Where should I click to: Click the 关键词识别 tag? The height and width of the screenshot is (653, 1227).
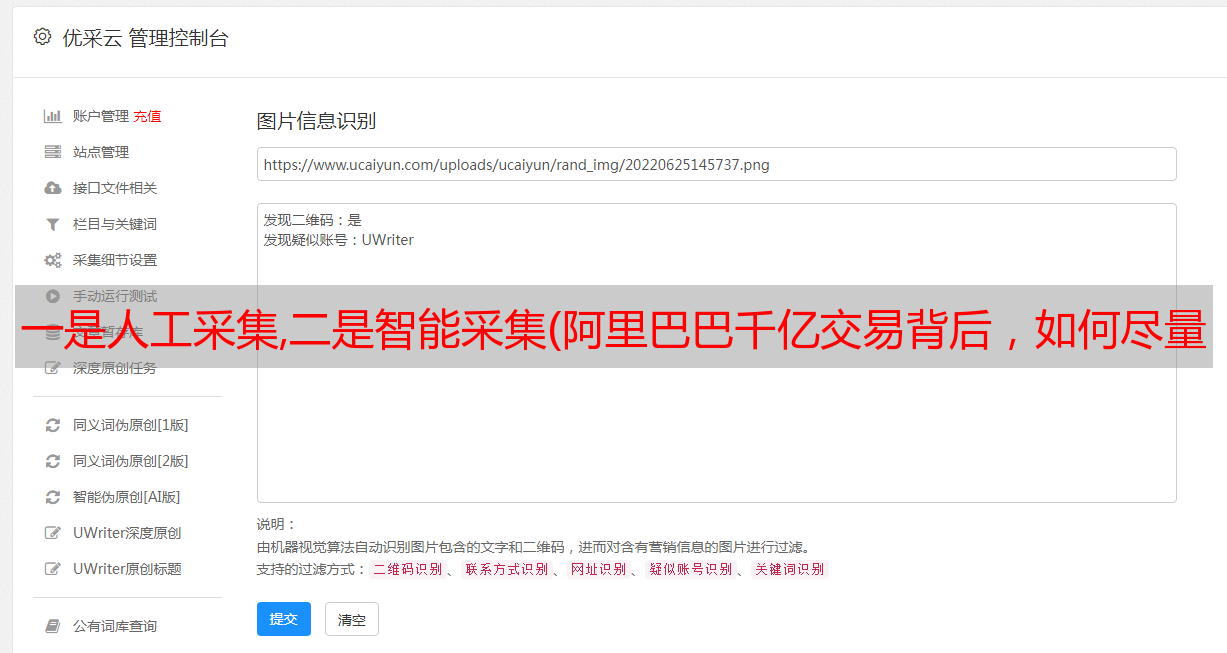click(789, 569)
